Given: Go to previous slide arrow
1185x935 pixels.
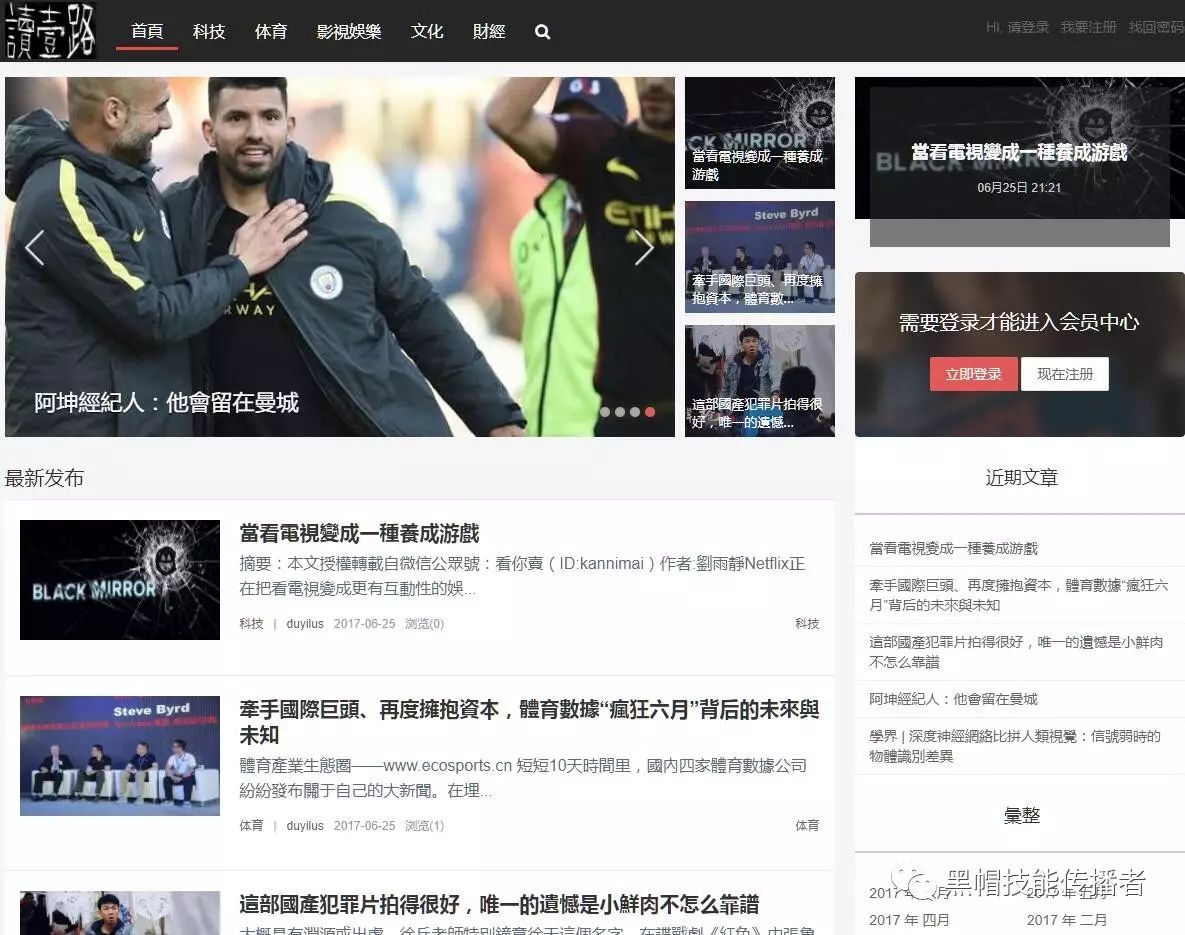Looking at the screenshot, I should (35, 248).
